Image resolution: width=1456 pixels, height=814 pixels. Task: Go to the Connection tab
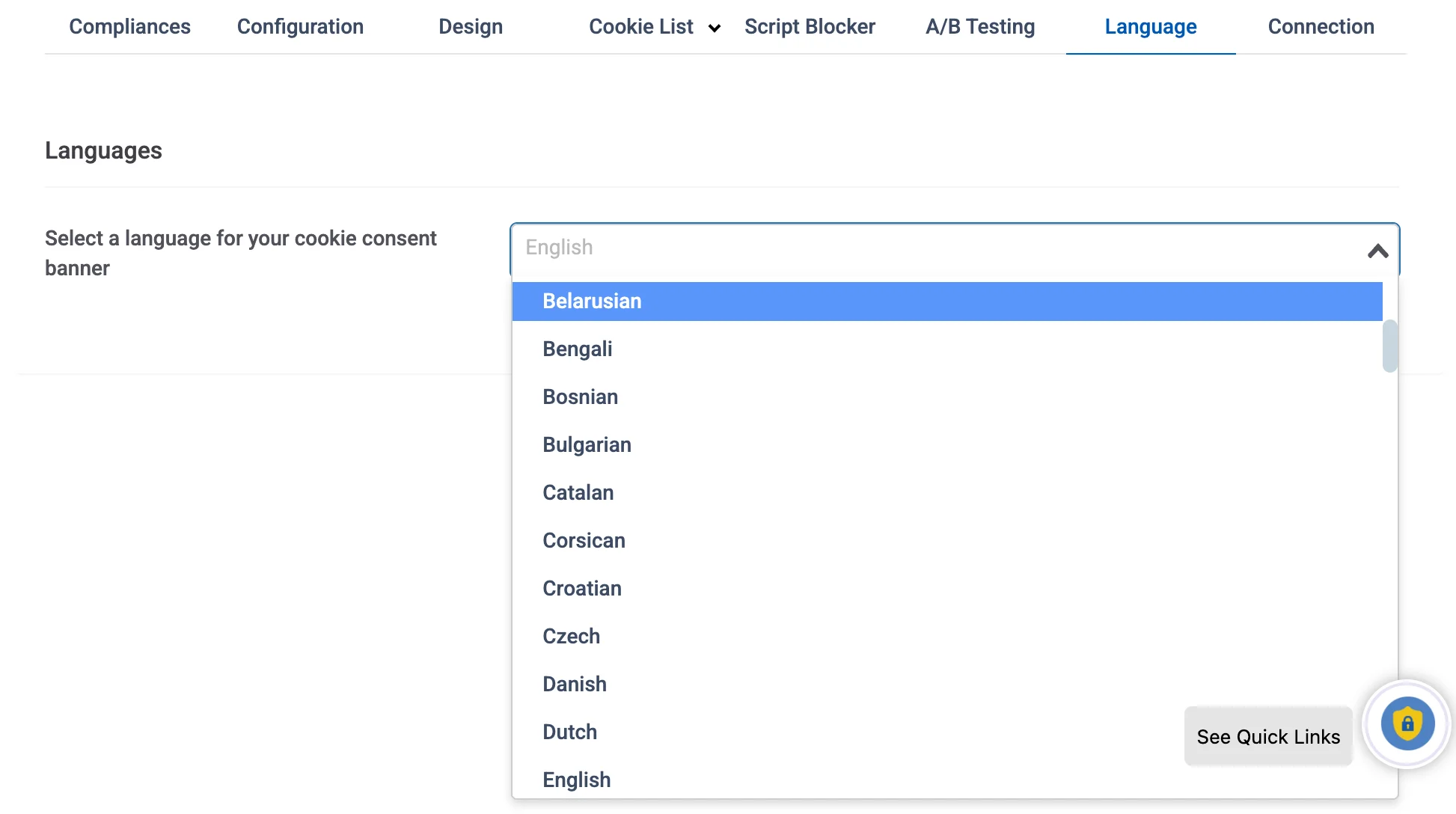pyautogui.click(x=1321, y=27)
